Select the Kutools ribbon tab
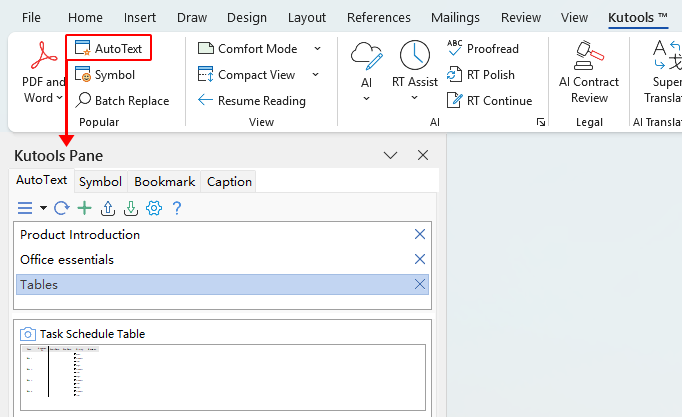Viewport: 682px width, 417px height. (x=638, y=18)
